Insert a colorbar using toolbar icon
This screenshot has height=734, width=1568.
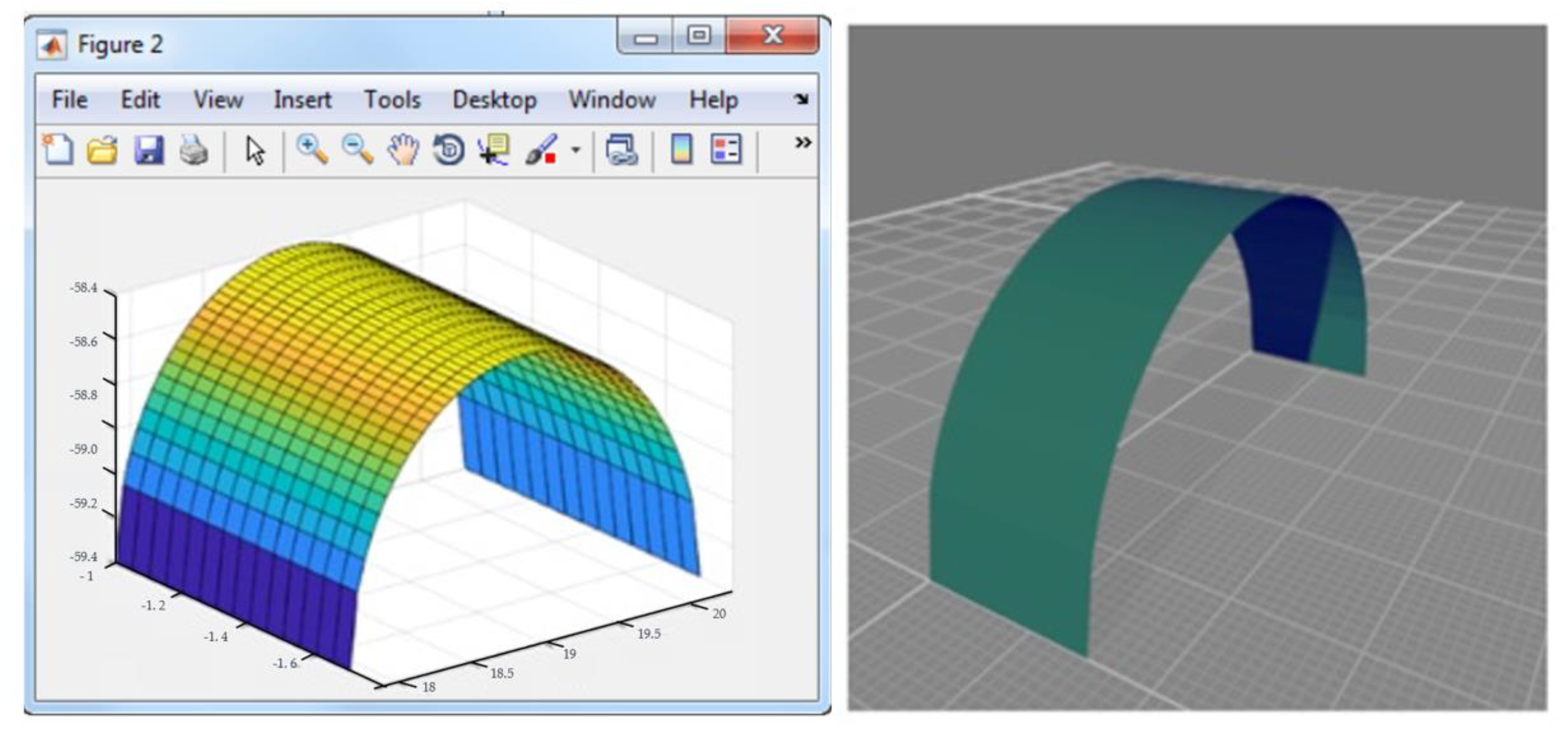click(x=681, y=150)
